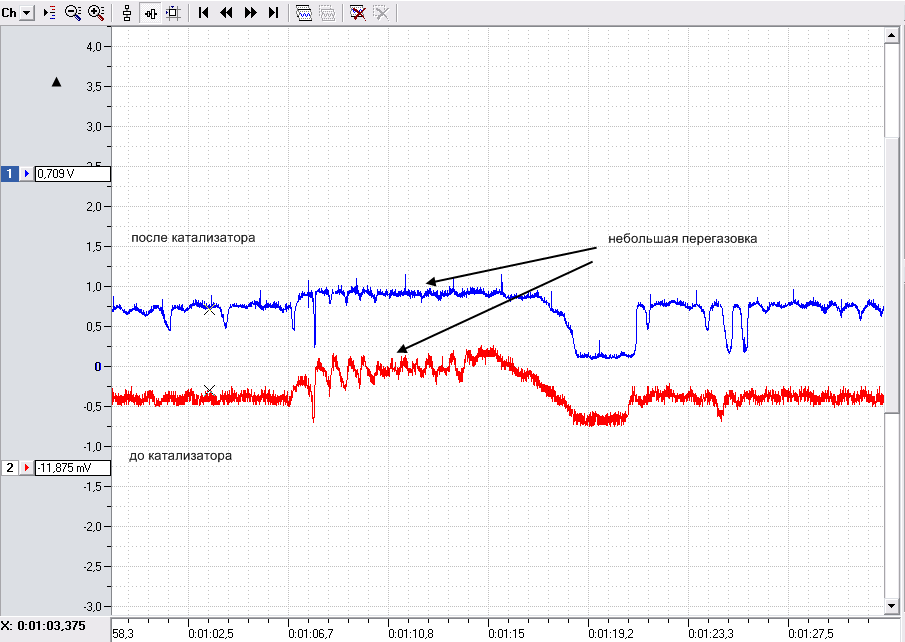905x642 pixels.
Task: Click the scrollbar up arrow
Action: (x=891, y=36)
